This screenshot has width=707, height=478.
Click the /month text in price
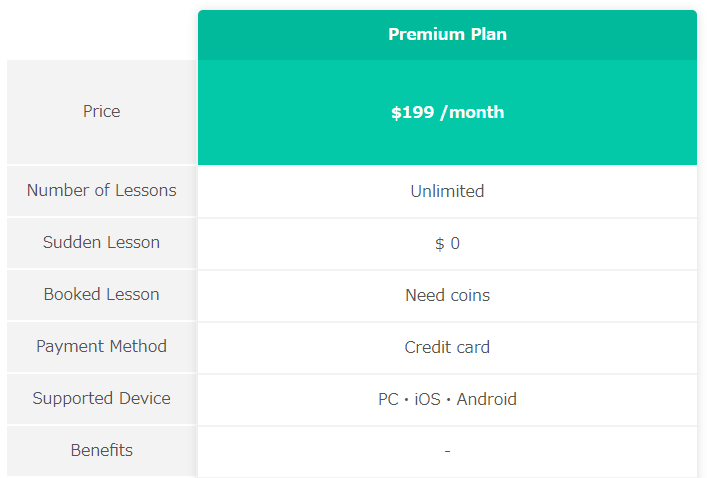tap(472, 112)
